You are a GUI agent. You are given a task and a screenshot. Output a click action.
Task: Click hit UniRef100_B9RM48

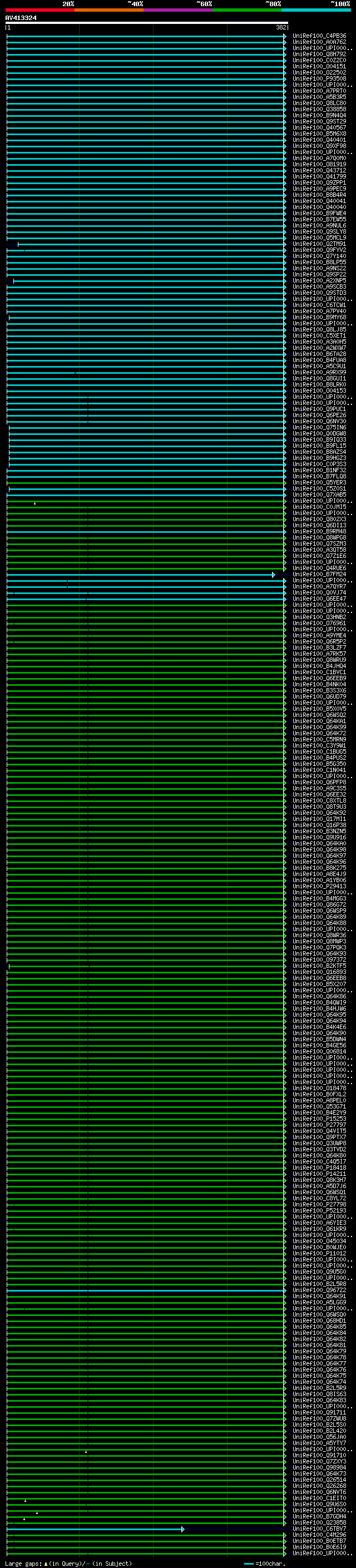tap(319, 531)
